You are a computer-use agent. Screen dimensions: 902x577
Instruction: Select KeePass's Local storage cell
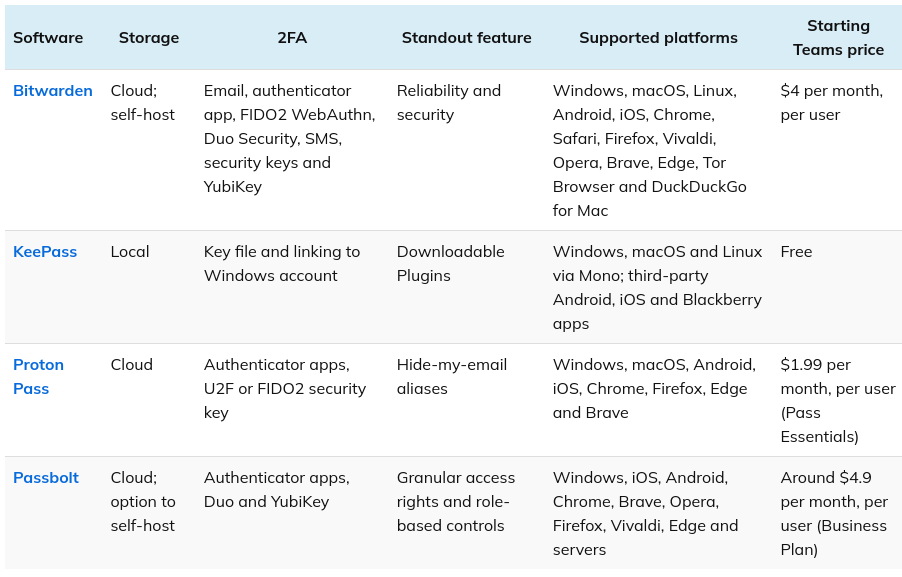tap(131, 252)
